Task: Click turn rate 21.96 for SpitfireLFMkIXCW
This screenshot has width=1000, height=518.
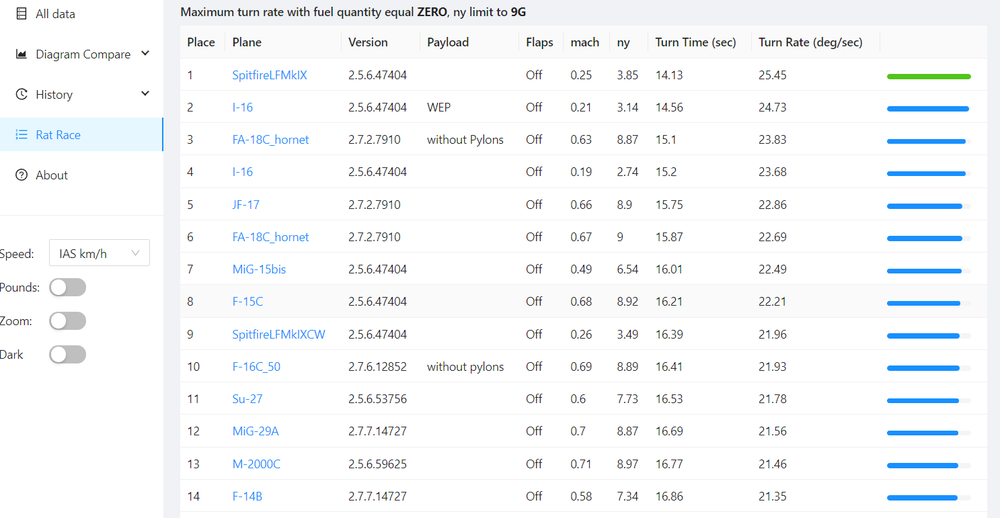Action: [772, 334]
